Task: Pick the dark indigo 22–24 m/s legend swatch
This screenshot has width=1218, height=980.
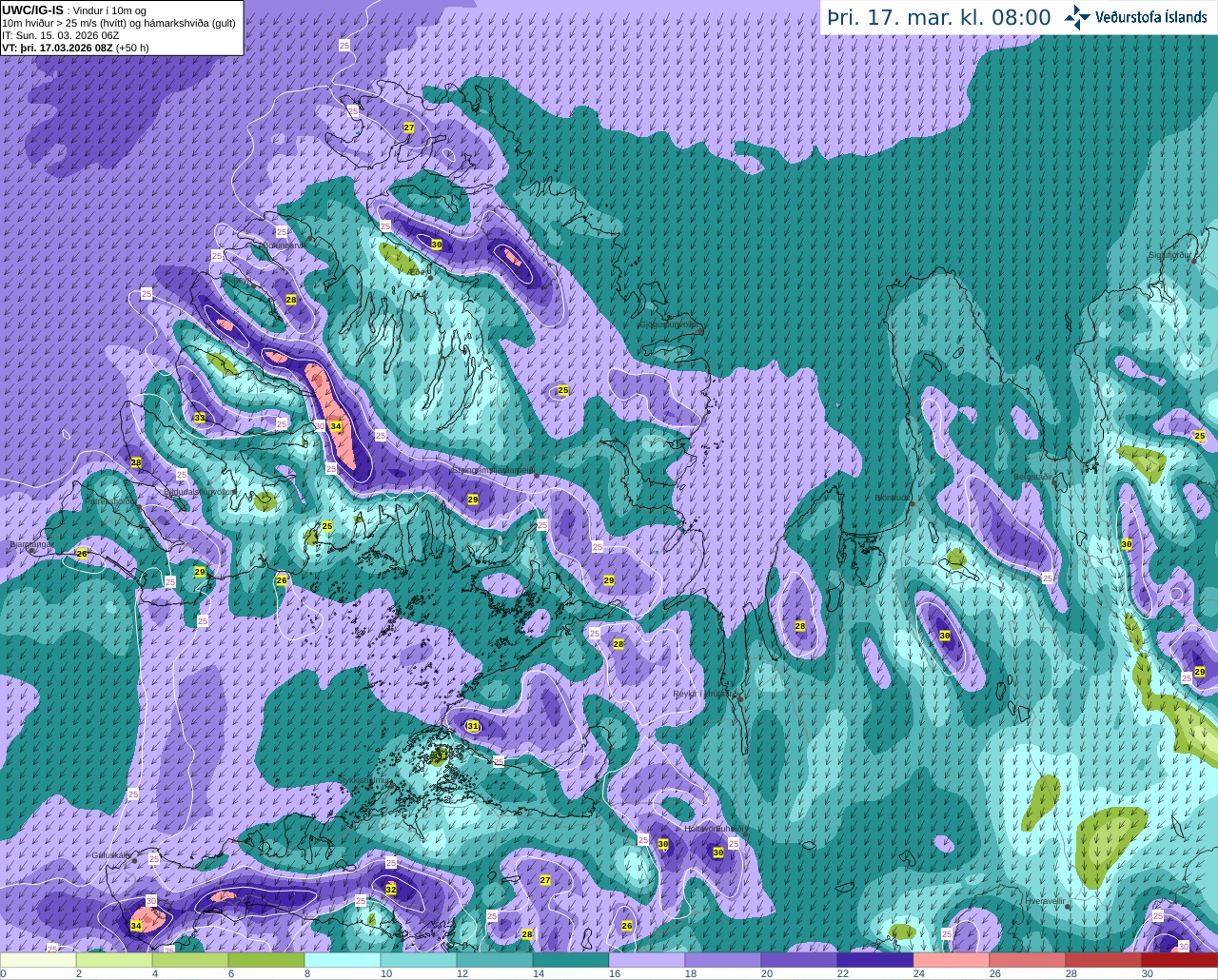Action: click(x=875, y=961)
